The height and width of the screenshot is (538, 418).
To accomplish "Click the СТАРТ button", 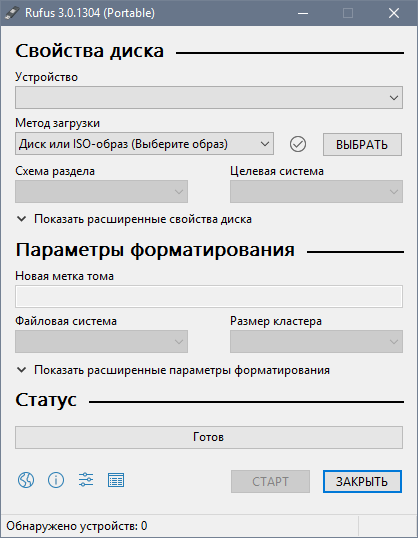I will (270, 481).
